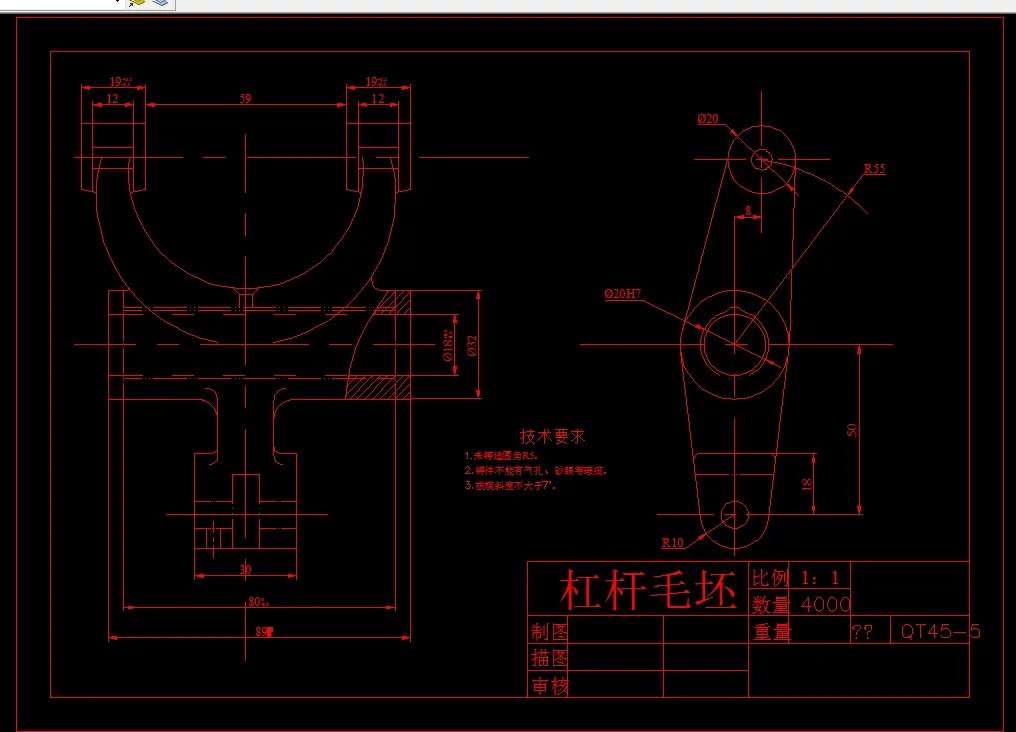Select the 制图 row label
Image resolution: width=1016 pixels, height=732 pixels.
(x=549, y=632)
